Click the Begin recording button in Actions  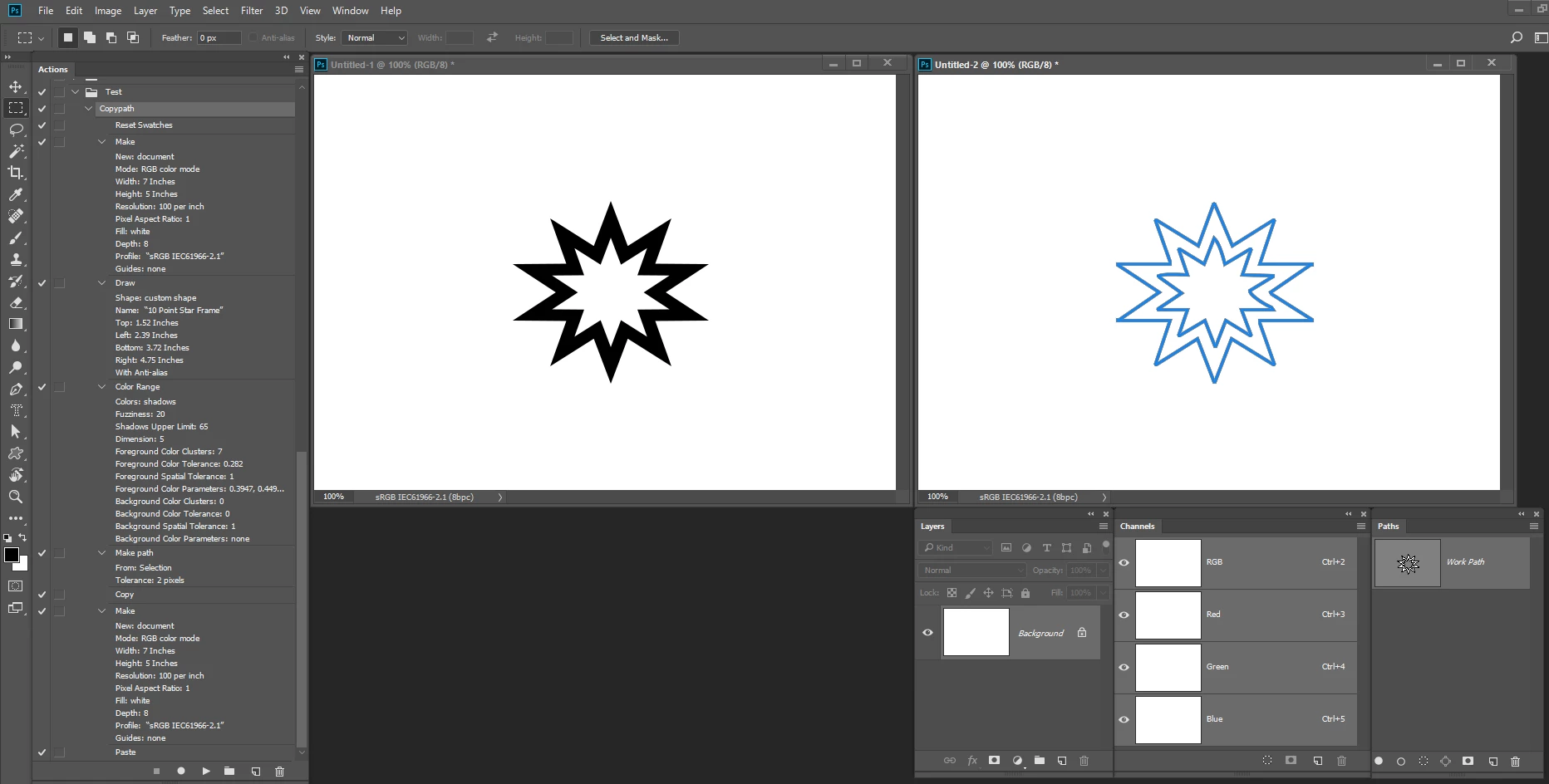[x=181, y=771]
